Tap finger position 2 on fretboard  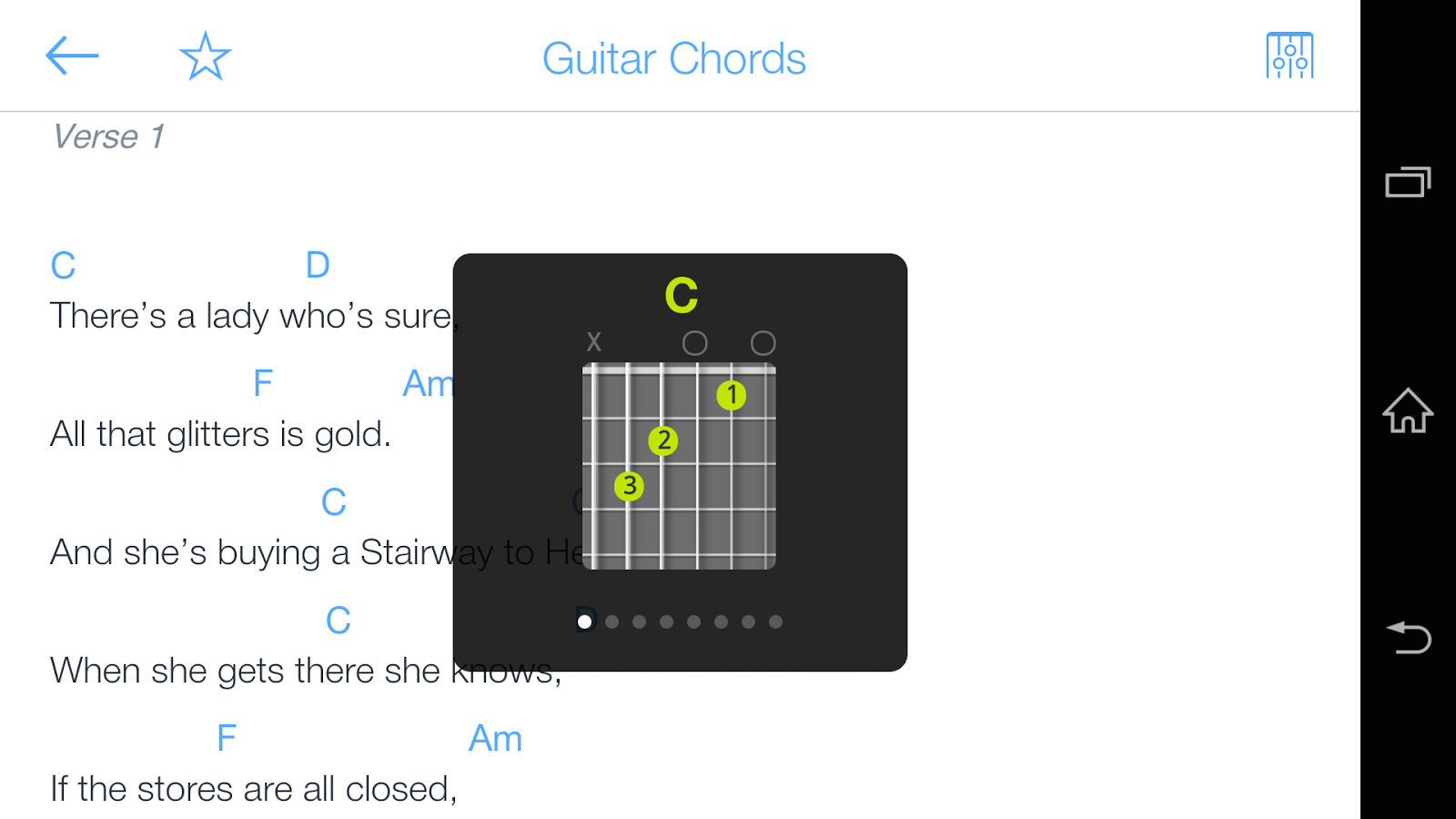point(663,440)
